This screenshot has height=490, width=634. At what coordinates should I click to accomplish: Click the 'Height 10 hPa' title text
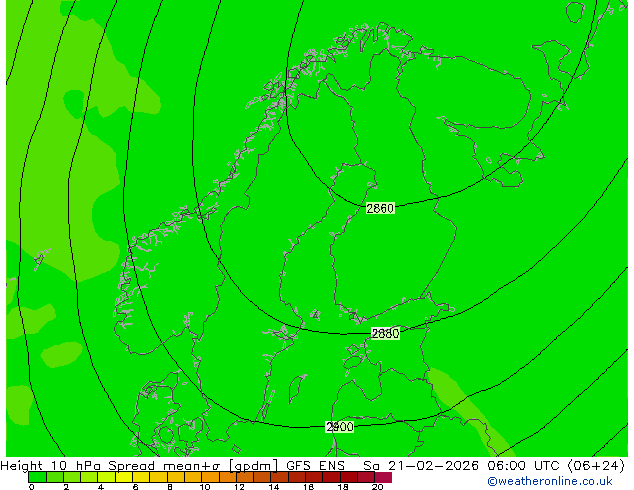tap(51, 465)
